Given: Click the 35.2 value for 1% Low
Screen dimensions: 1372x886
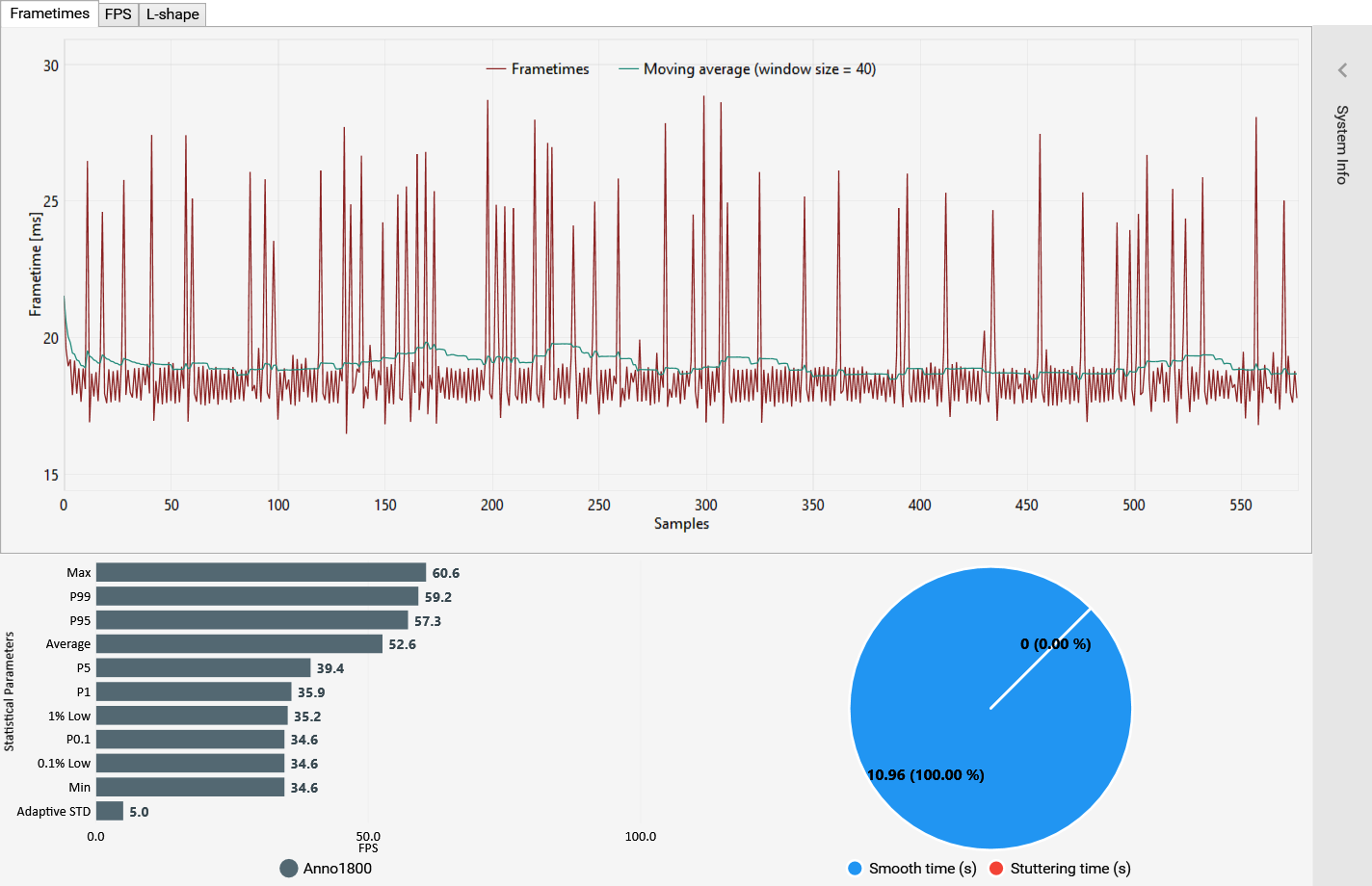Looking at the screenshot, I should 307,717.
